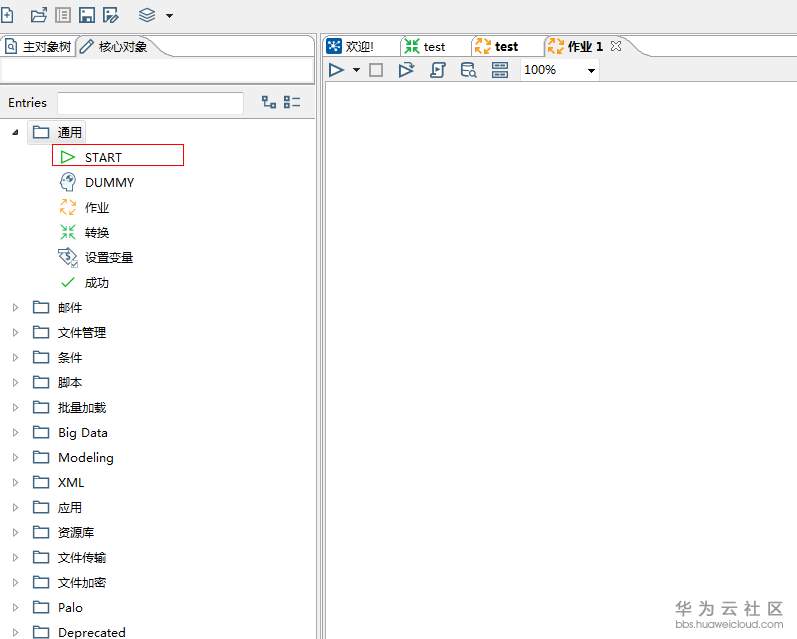Click the 文件加密 folder icon

click(x=41, y=582)
